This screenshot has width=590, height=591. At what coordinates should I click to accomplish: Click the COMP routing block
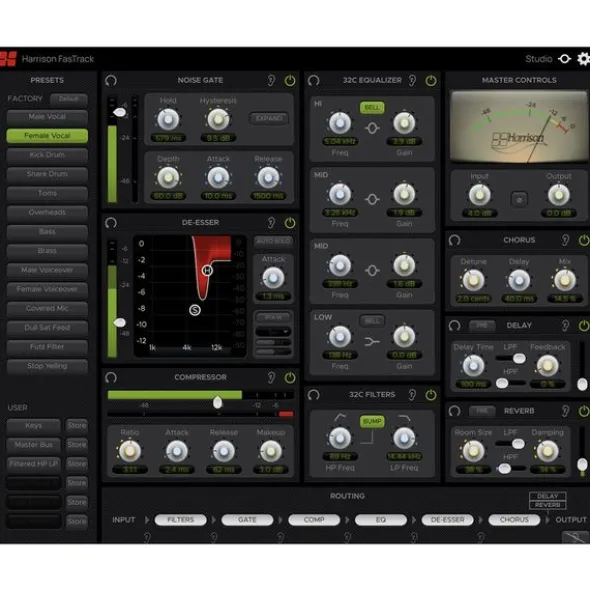click(x=314, y=520)
